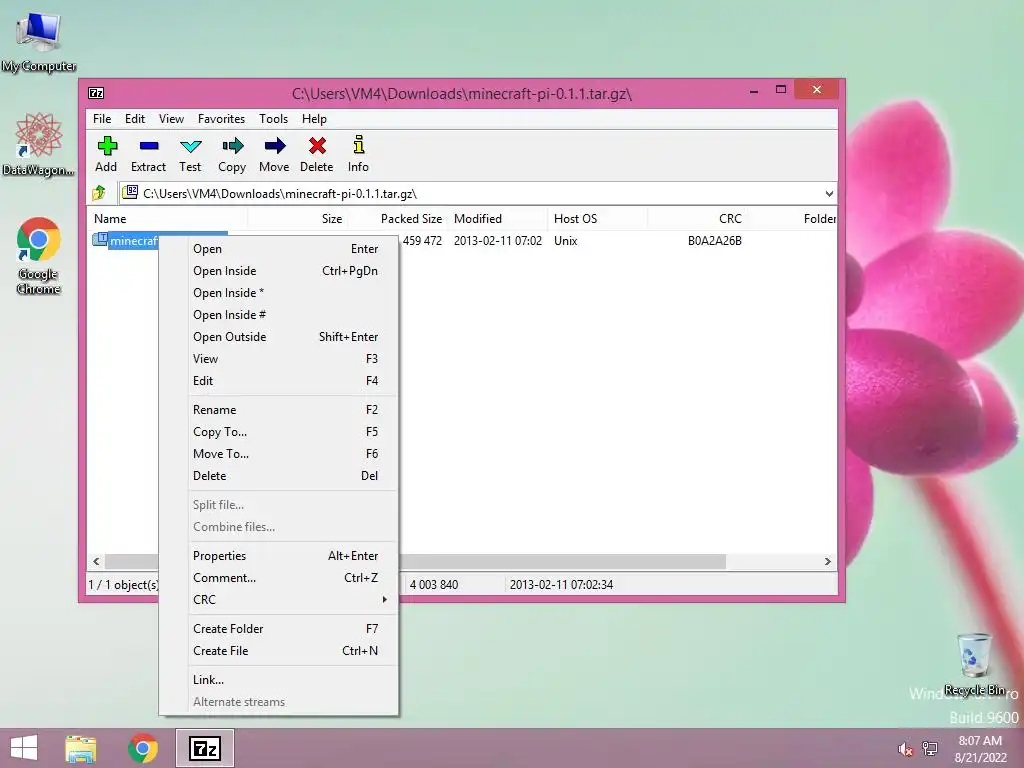The height and width of the screenshot is (768, 1024).
Task: Select Comment... in context menu
Action: tap(292, 578)
